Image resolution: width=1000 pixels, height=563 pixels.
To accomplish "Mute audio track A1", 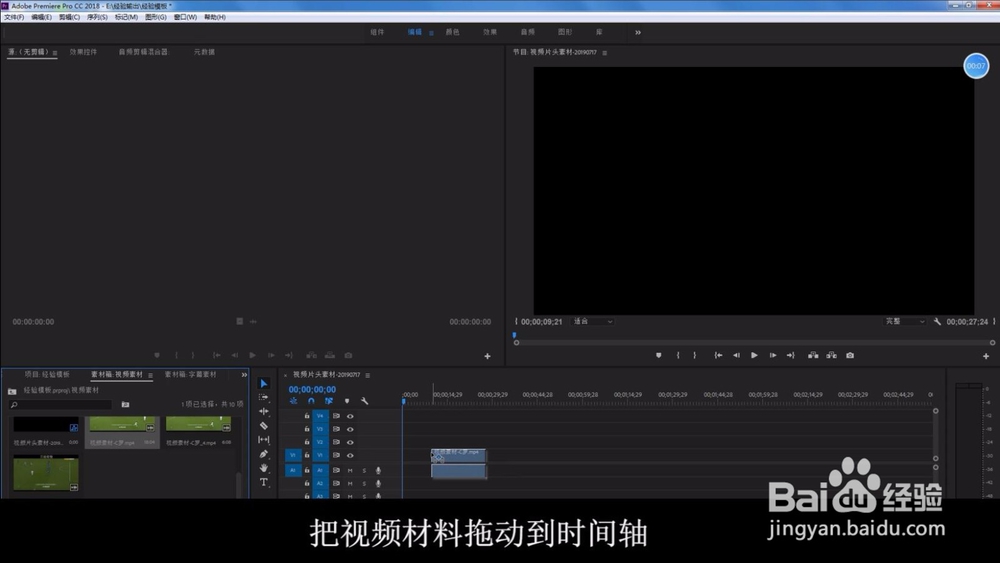I will tap(350, 471).
